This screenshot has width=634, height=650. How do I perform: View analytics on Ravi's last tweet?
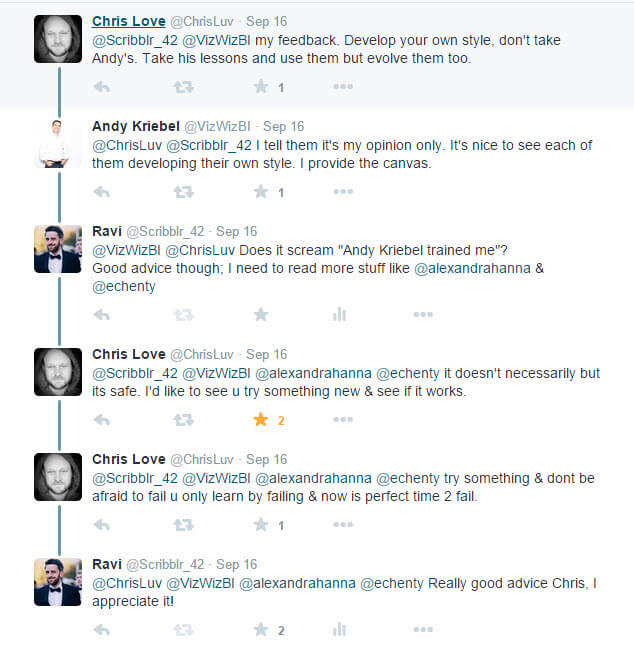[339, 630]
